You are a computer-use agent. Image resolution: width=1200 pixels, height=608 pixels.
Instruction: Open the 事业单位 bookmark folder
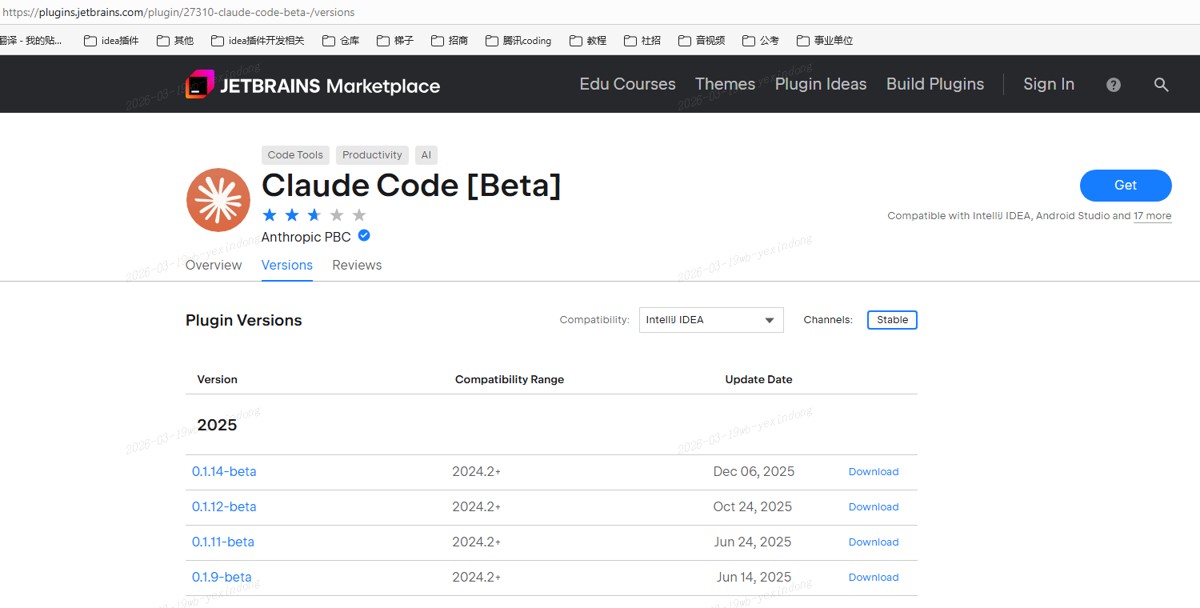point(824,41)
